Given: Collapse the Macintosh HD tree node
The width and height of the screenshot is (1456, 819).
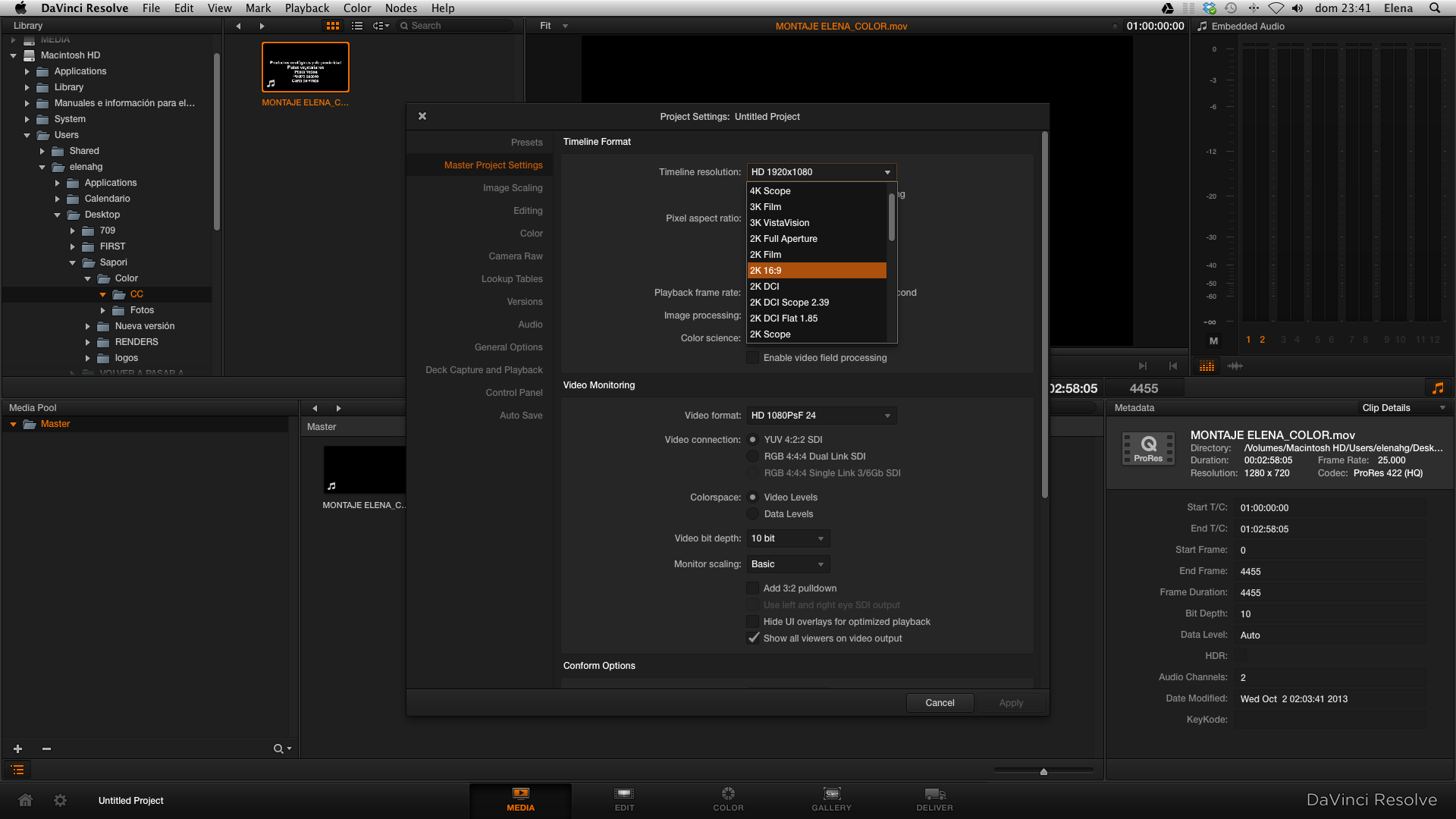Looking at the screenshot, I should coord(13,55).
